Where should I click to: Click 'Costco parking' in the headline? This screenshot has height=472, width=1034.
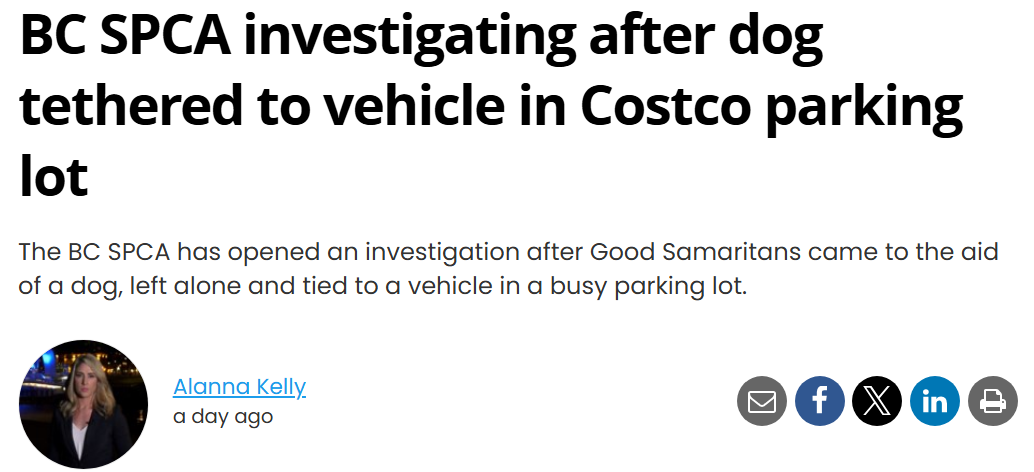tap(772, 108)
